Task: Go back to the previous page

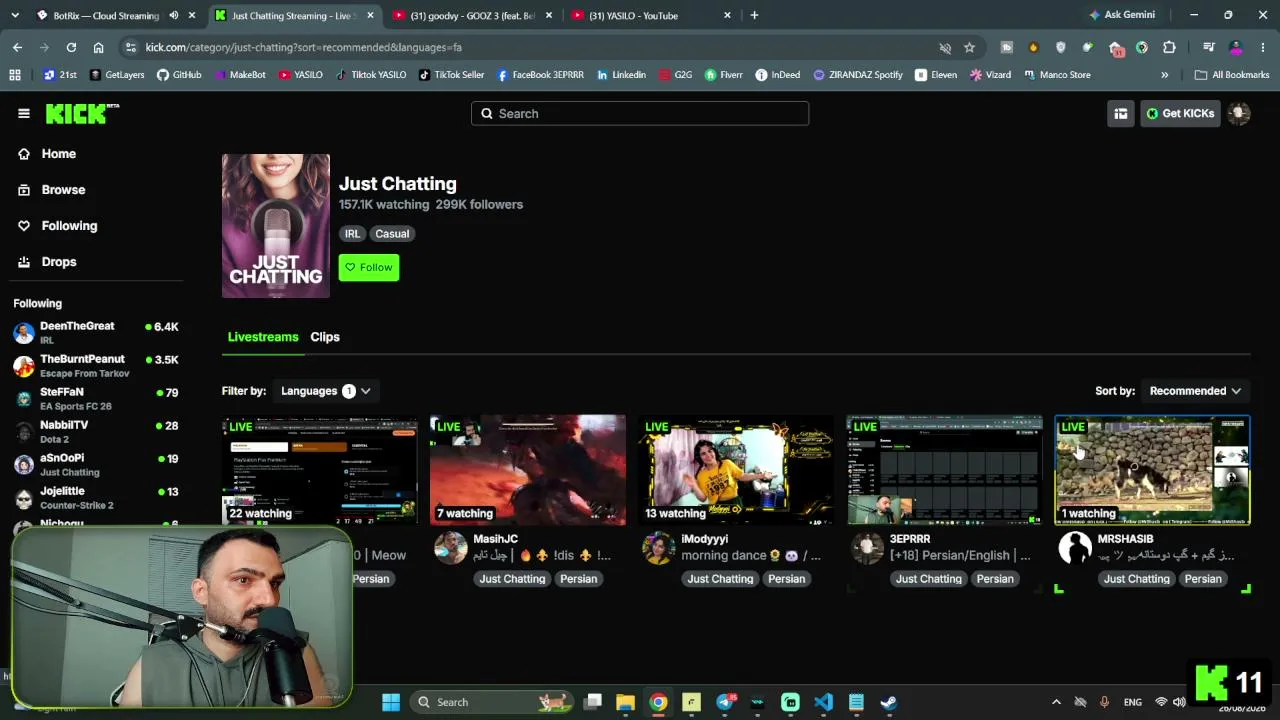Action: (x=17, y=47)
